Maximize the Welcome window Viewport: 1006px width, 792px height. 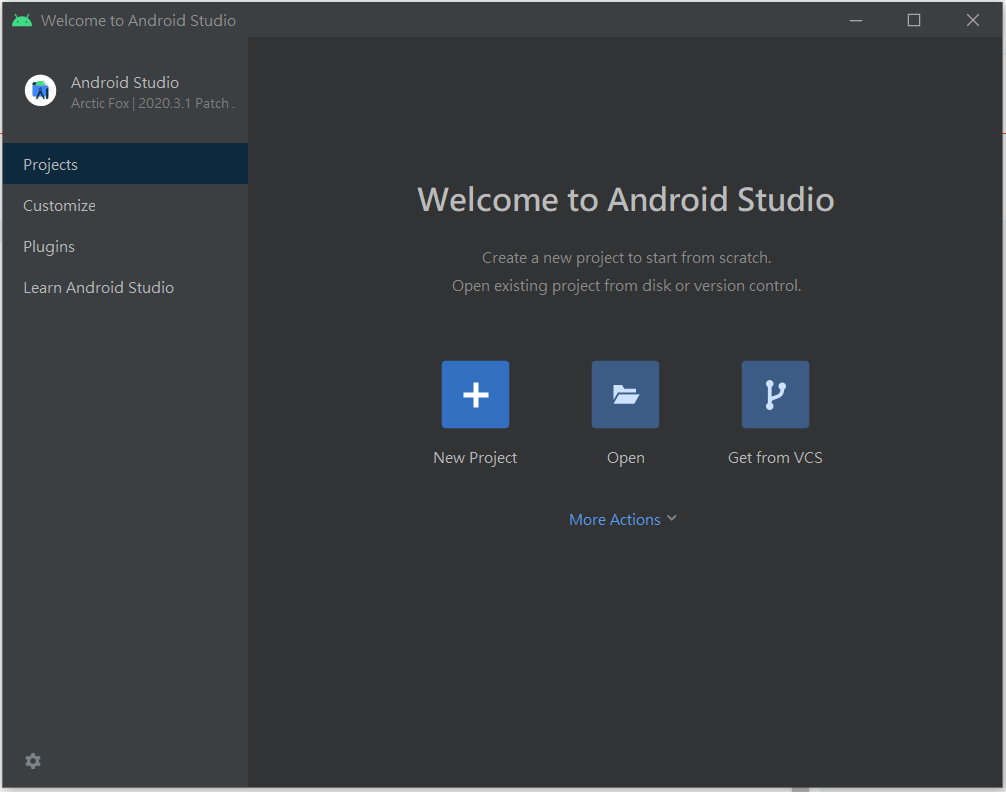click(914, 21)
